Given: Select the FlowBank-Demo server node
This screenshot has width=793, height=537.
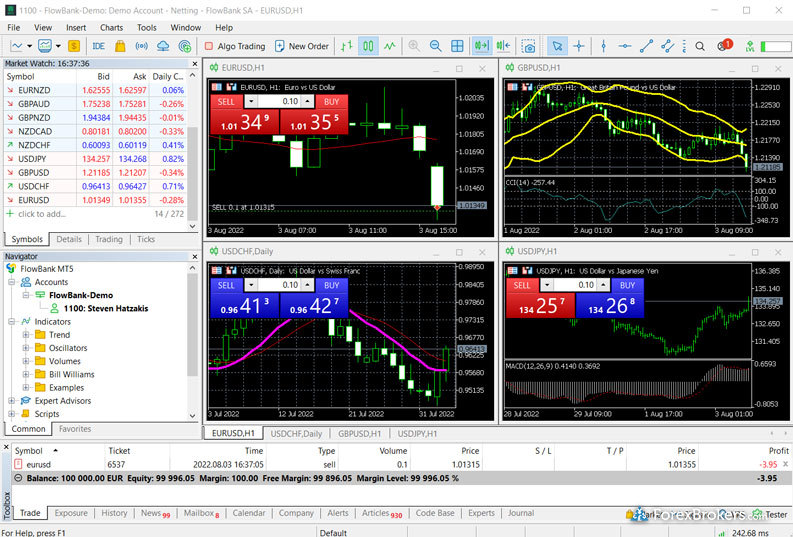Looking at the screenshot, I should coord(80,295).
